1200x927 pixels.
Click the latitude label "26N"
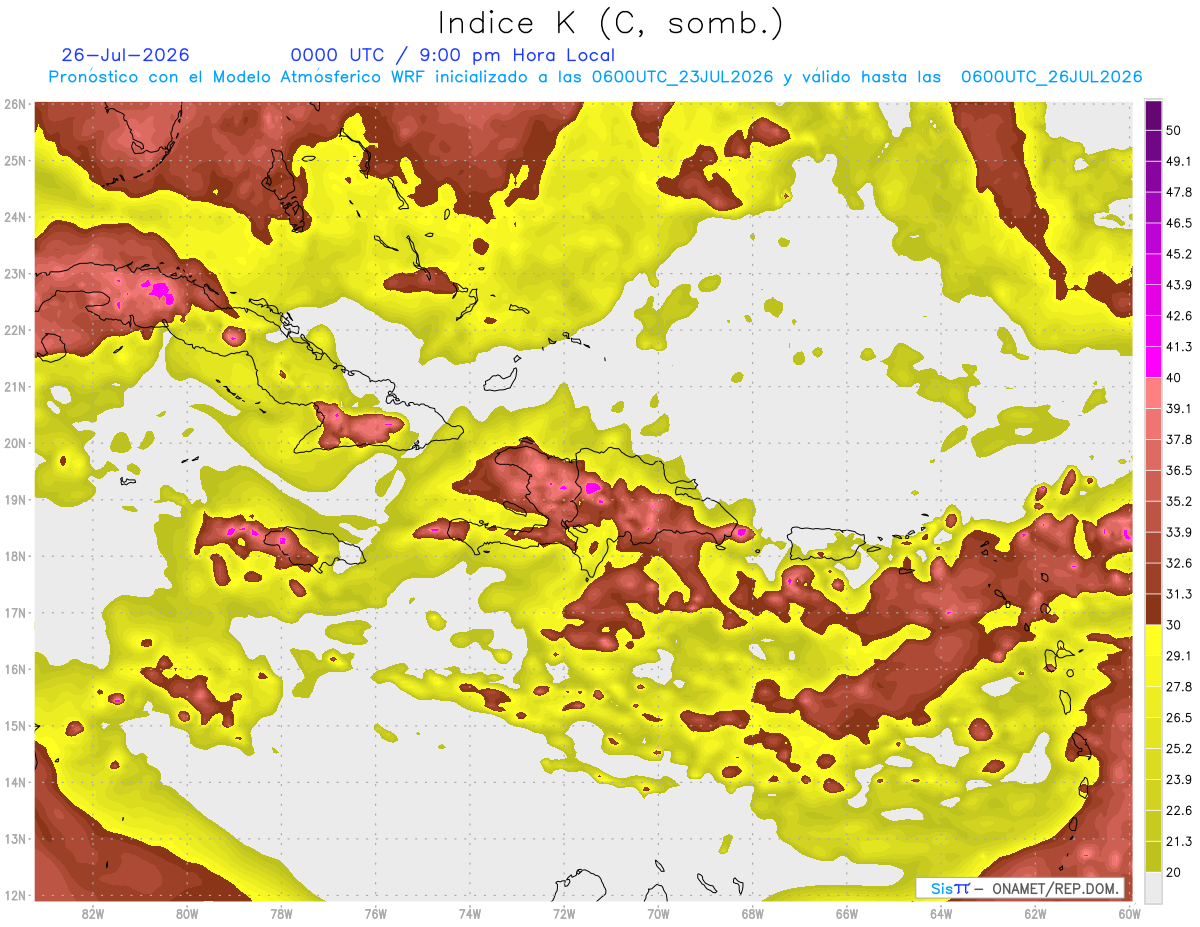[x=16, y=104]
